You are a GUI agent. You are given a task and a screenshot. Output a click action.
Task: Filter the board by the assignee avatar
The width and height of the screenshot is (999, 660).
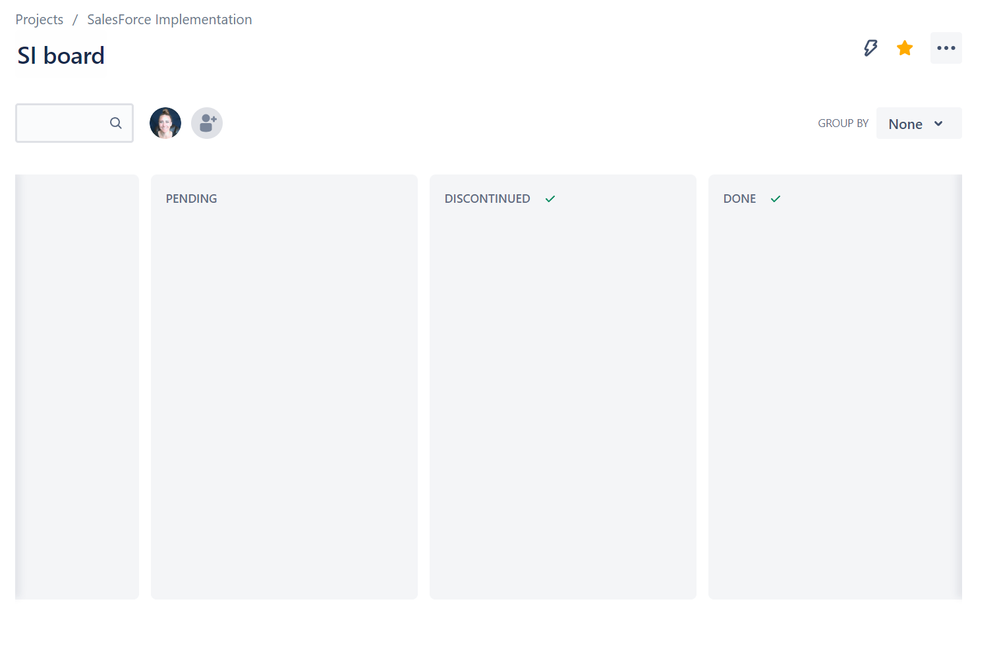point(165,122)
